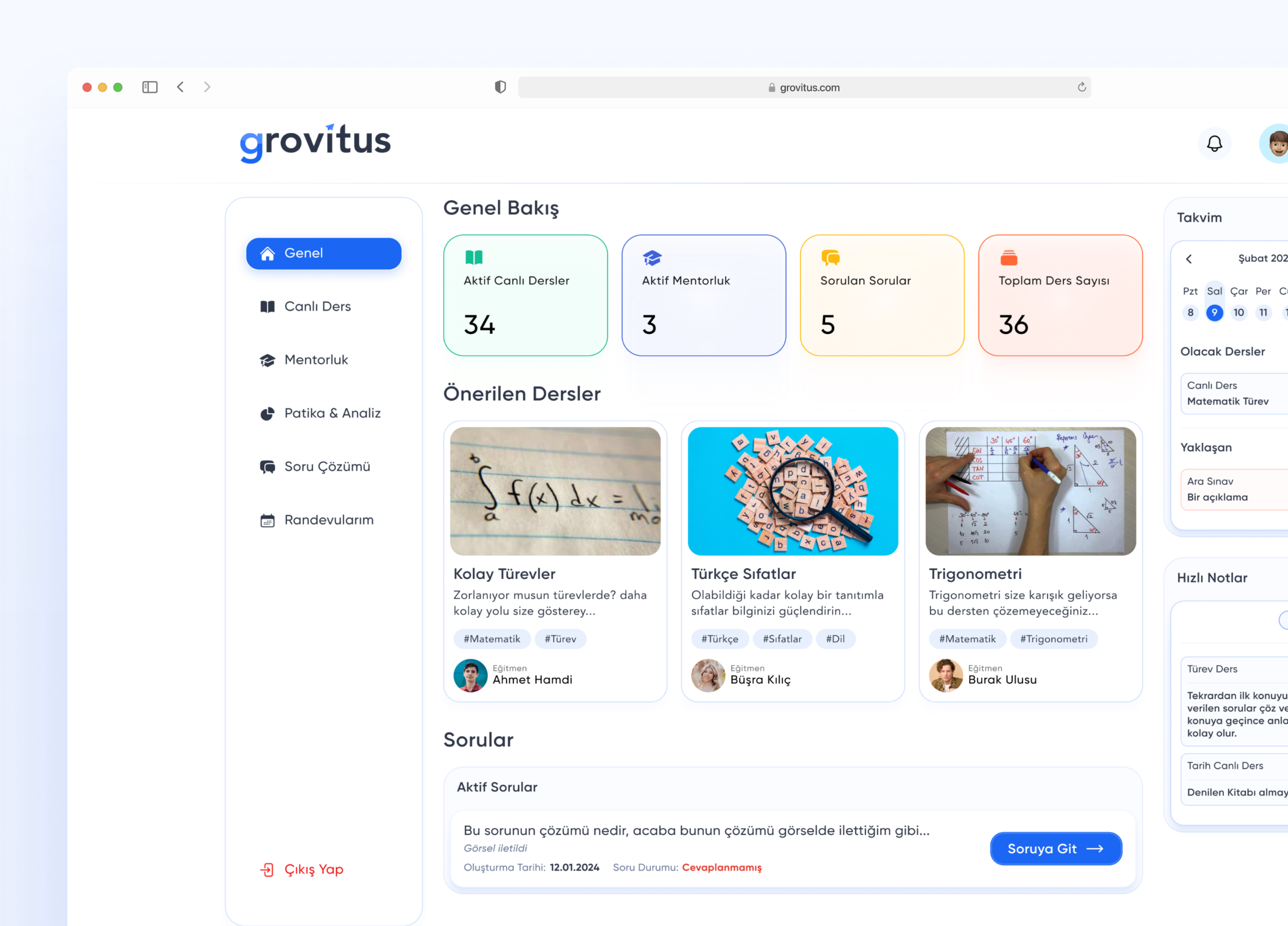Navigate to Randevularım

(329, 520)
